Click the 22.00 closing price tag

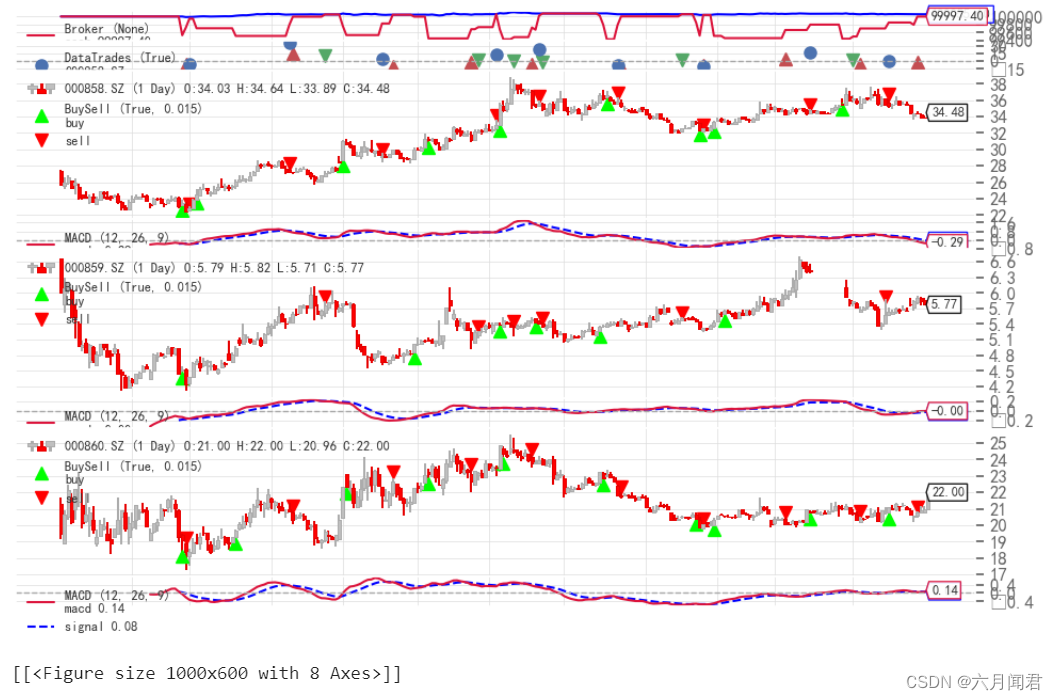coord(947,492)
